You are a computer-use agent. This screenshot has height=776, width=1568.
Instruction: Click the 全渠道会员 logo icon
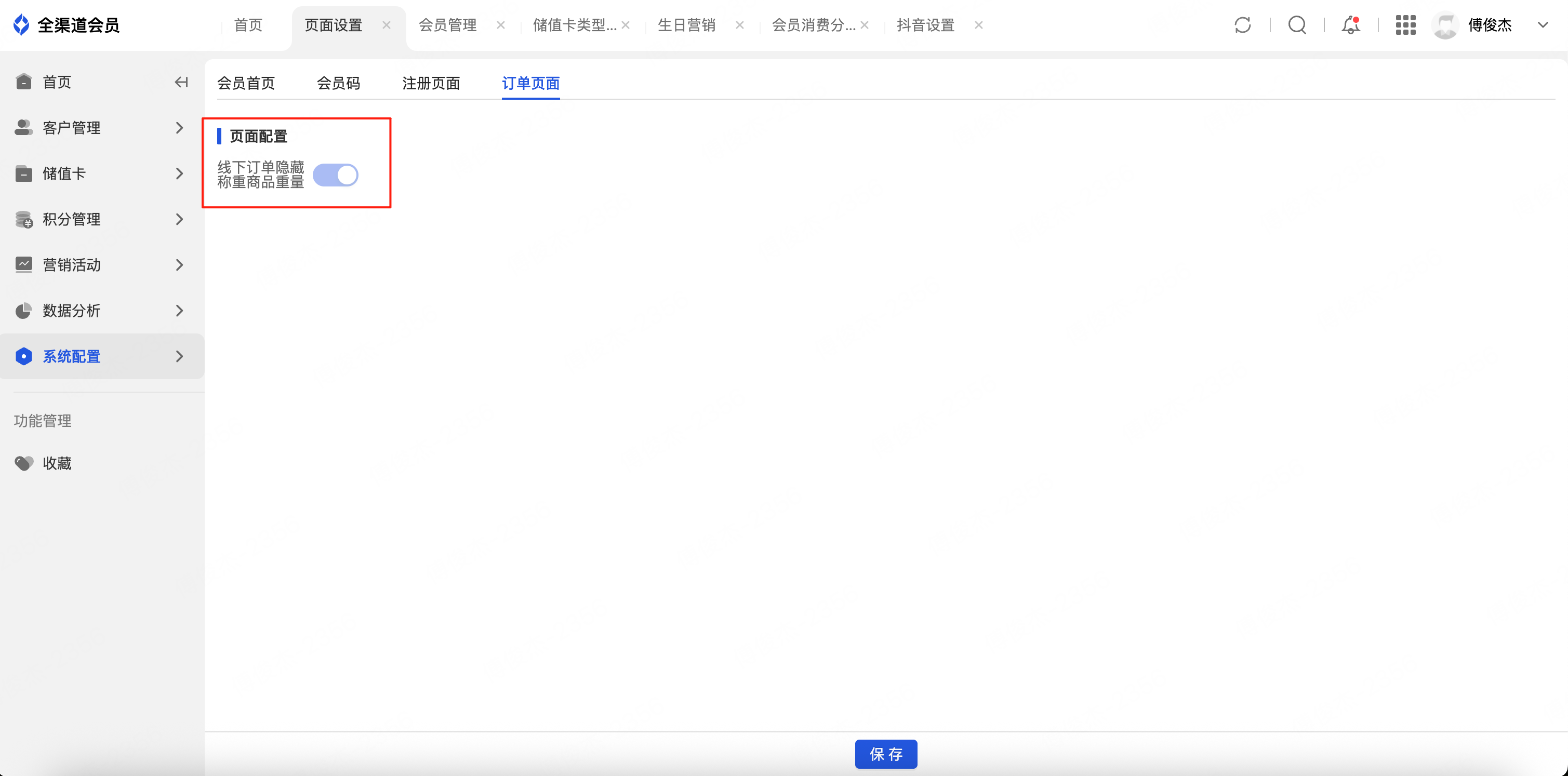[x=21, y=25]
